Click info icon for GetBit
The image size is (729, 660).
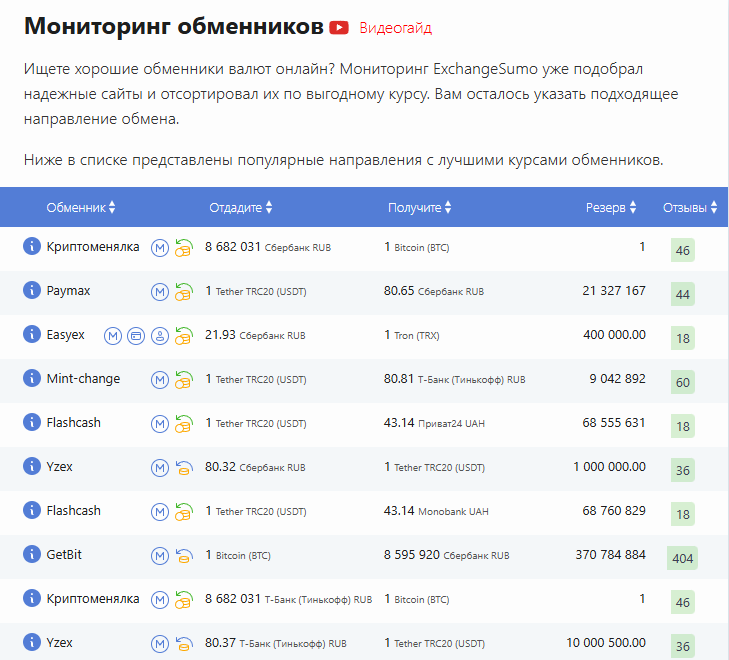(32, 554)
